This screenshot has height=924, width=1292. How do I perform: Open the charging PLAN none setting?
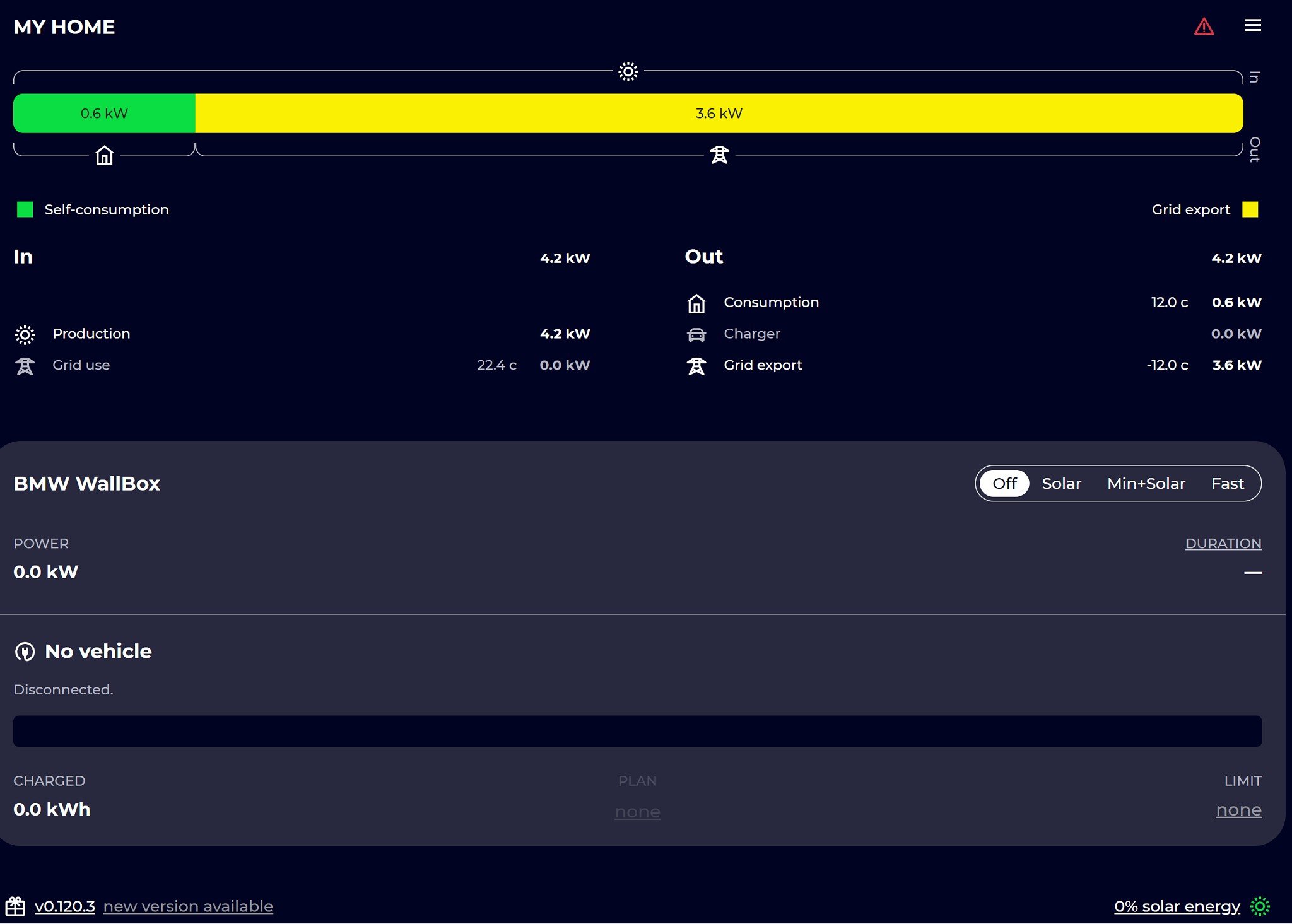pyautogui.click(x=637, y=811)
